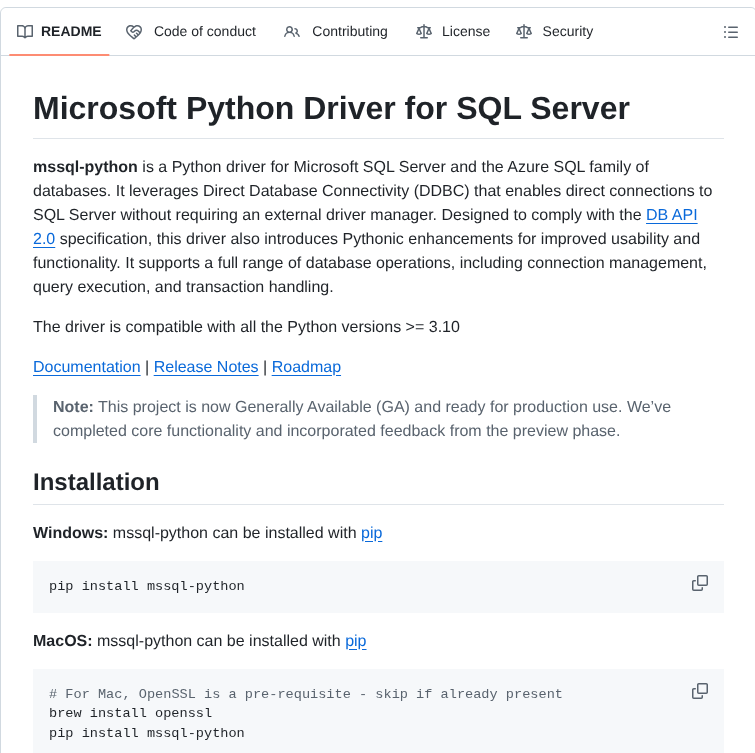Click the pip link in Windows line

[x=372, y=533]
